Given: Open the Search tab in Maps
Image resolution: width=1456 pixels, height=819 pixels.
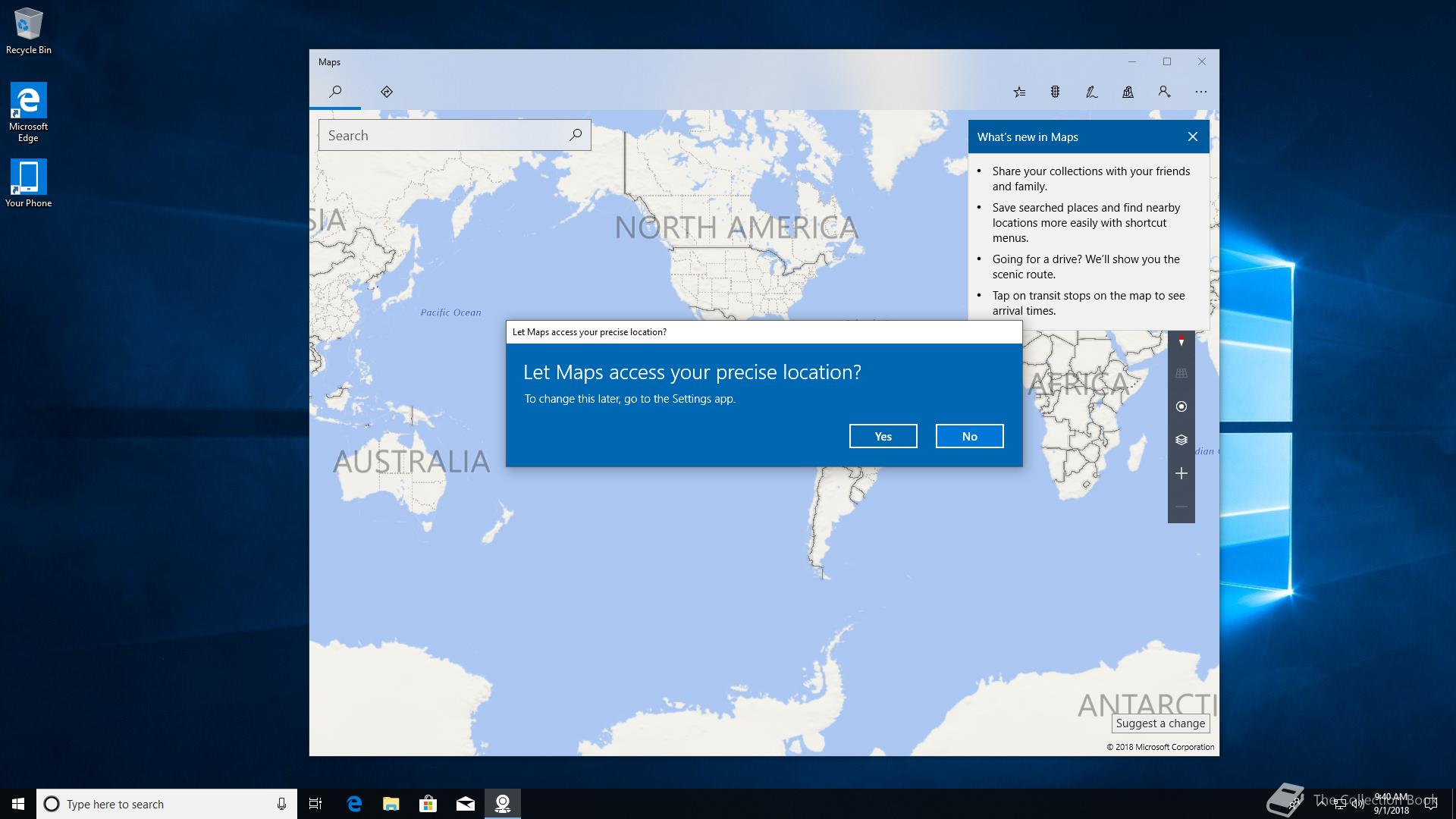Looking at the screenshot, I should tap(335, 92).
